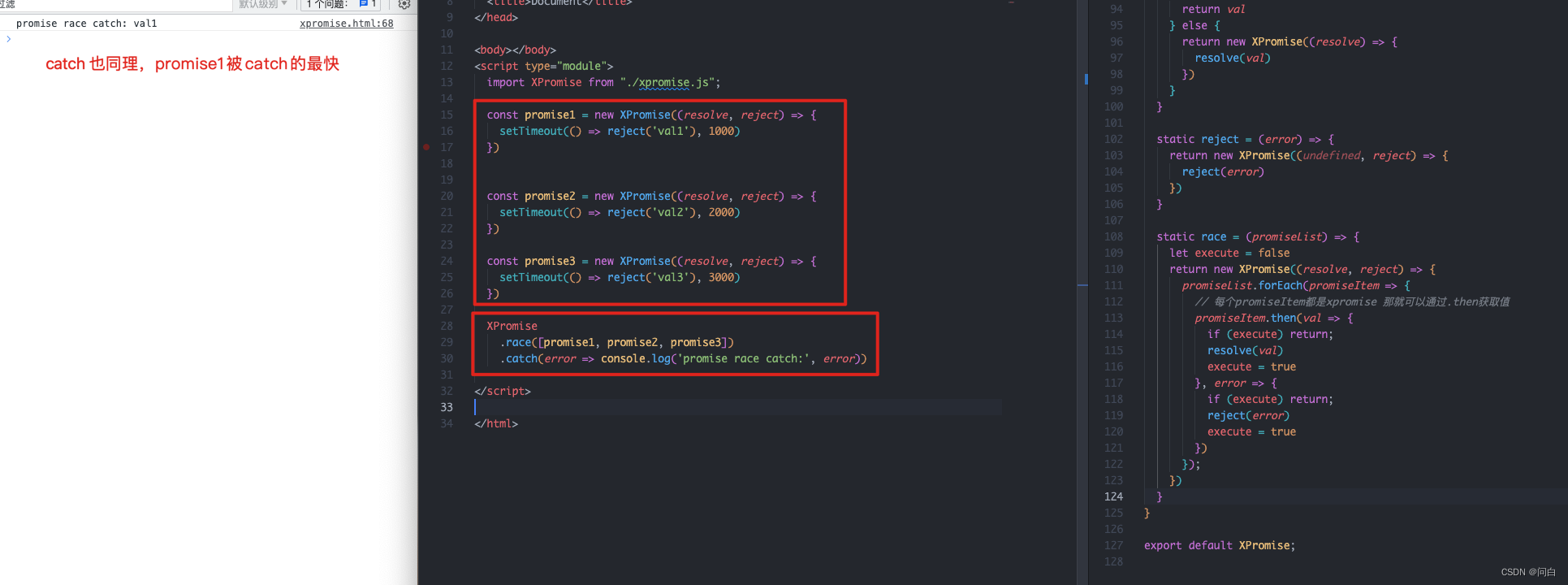
Task: Open the log level dropdown
Action: coord(263,4)
